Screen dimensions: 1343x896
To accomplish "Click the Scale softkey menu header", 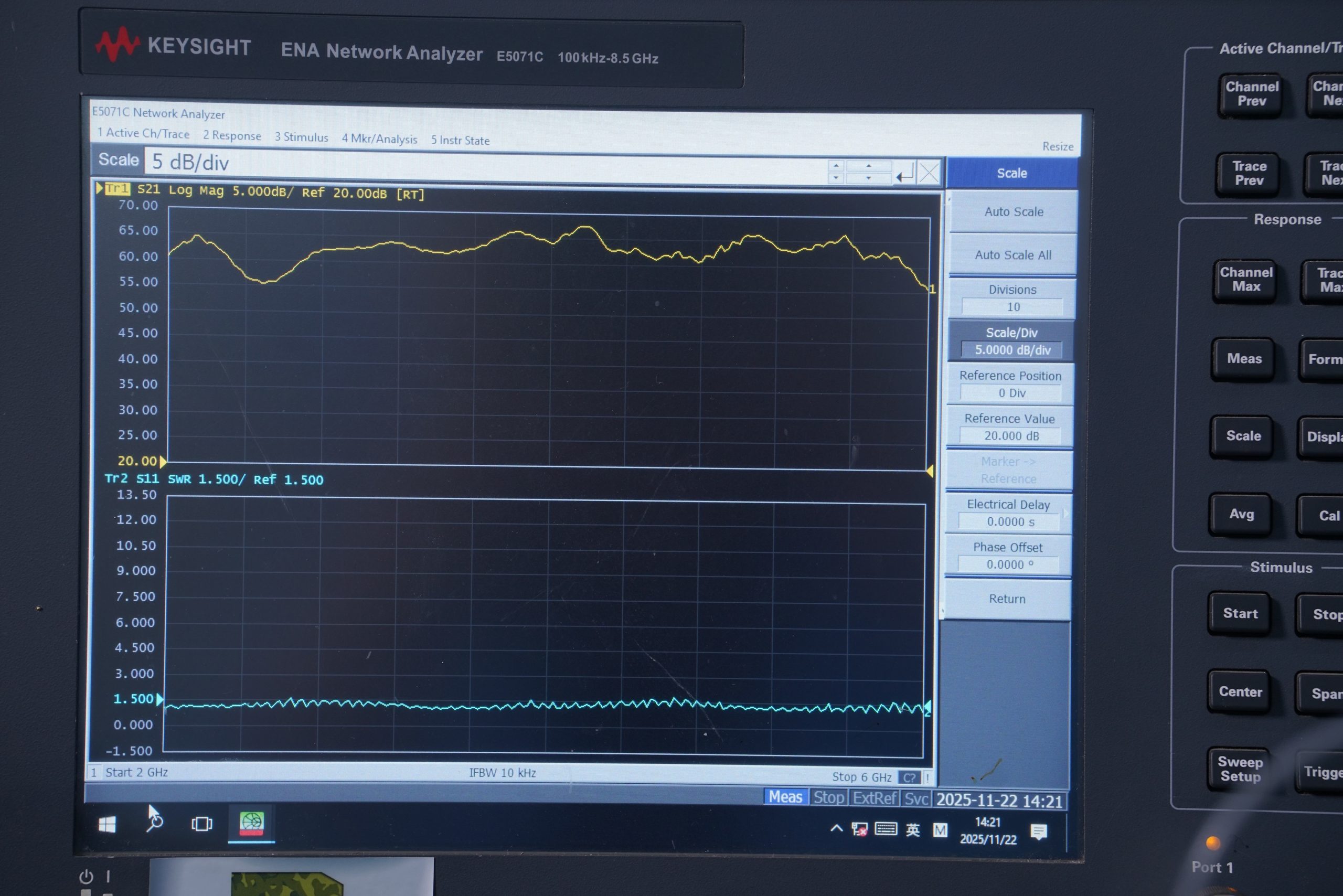I will tap(1012, 173).
